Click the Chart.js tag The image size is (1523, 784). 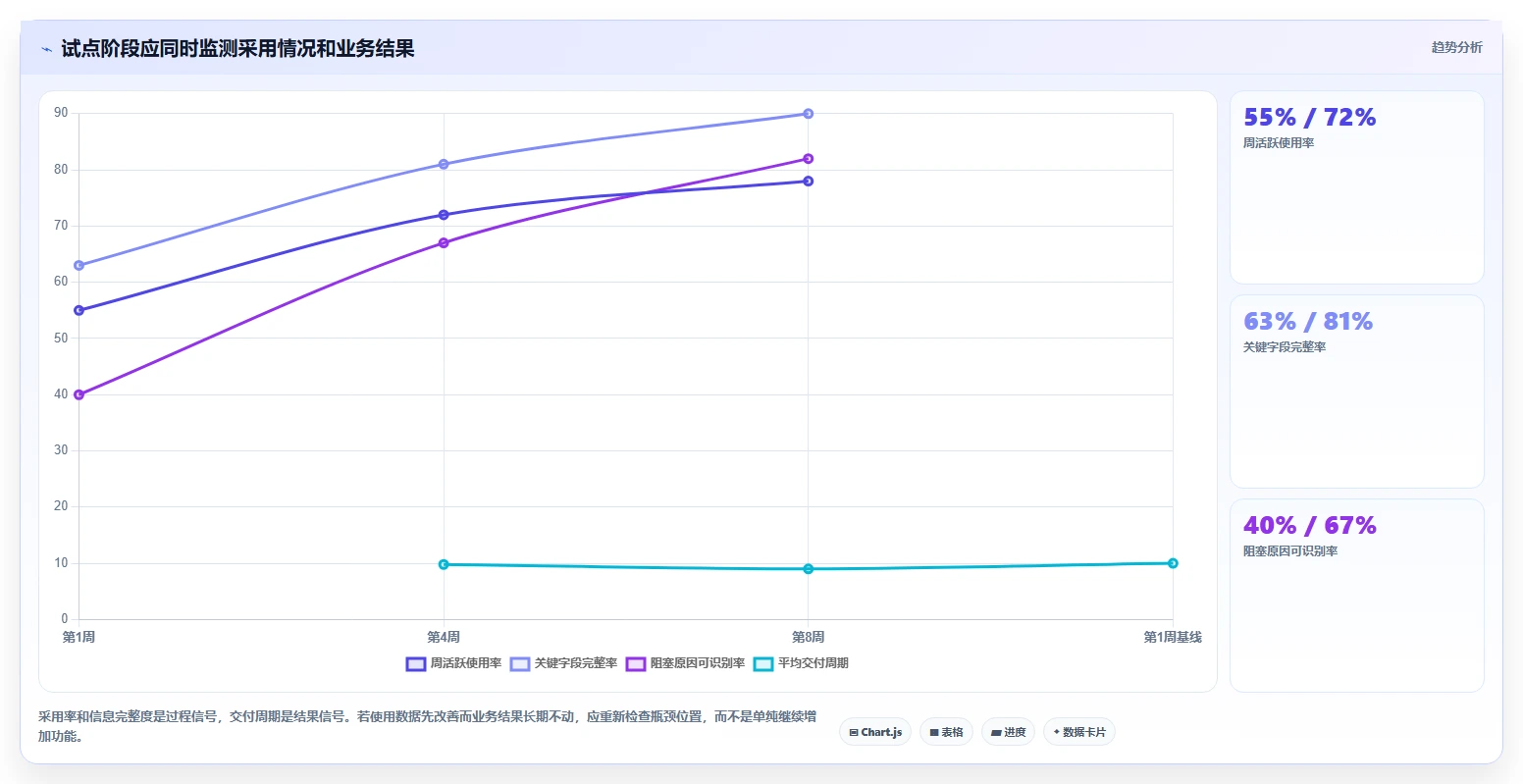click(875, 732)
